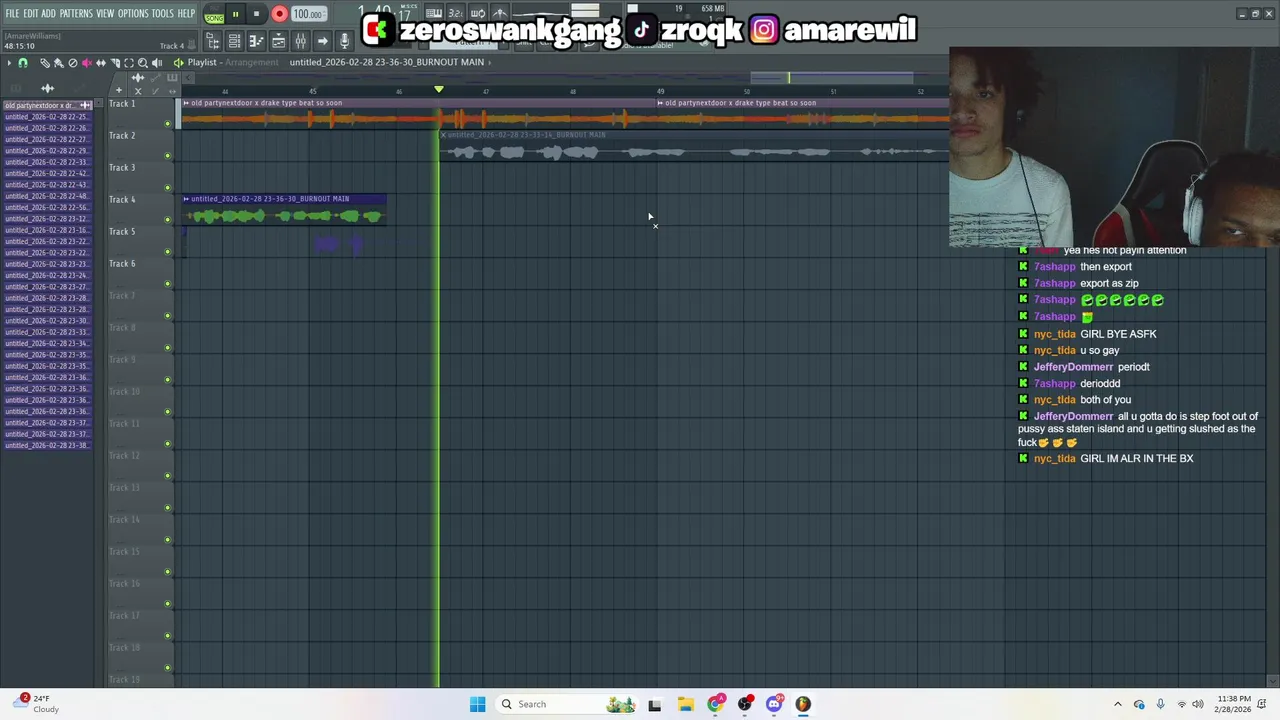Click the arrow icon next to Mixer button

[323, 42]
